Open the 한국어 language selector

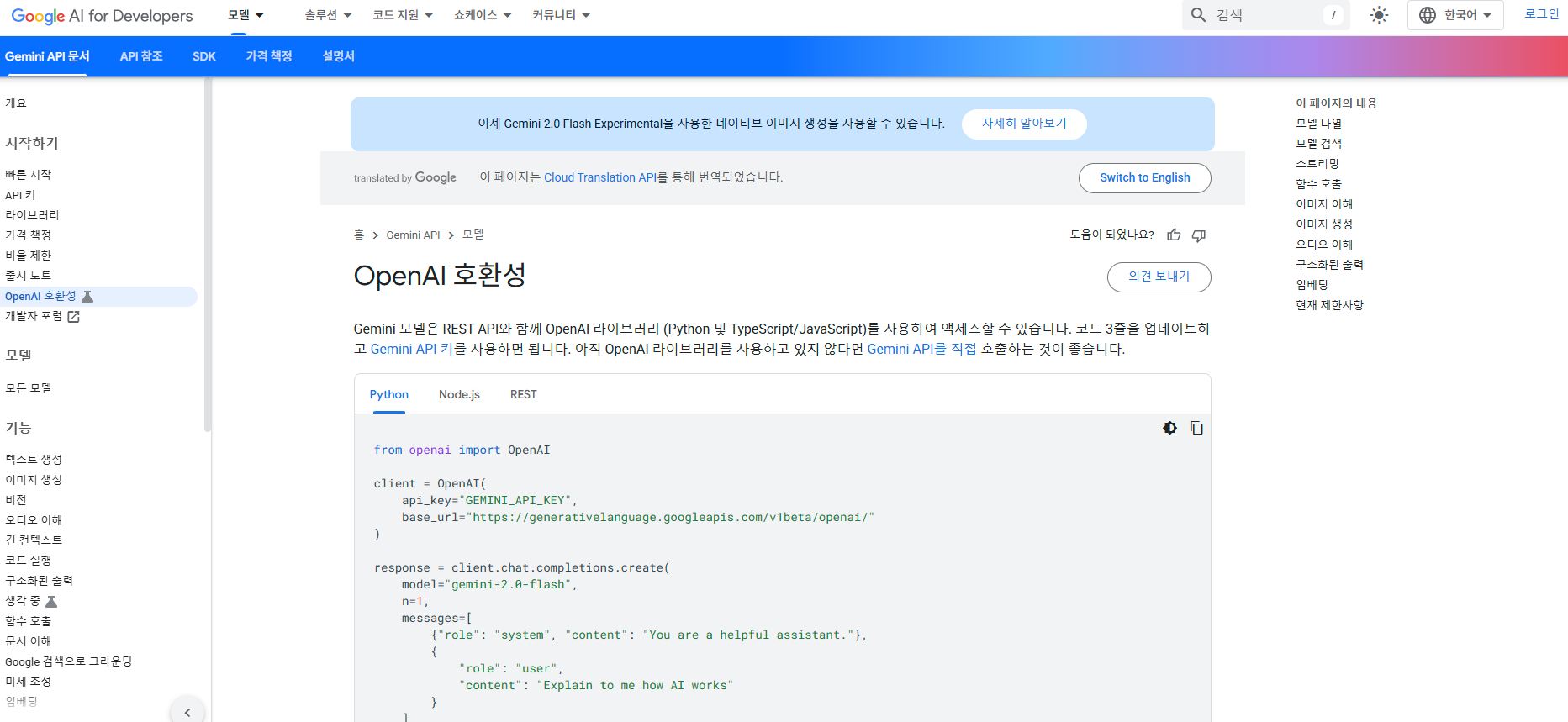[x=1455, y=15]
